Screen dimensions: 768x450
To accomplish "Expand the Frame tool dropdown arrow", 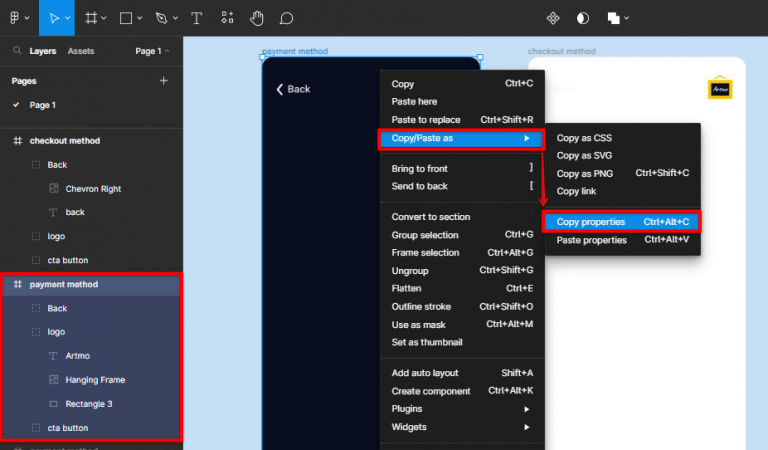I will click(x=104, y=18).
